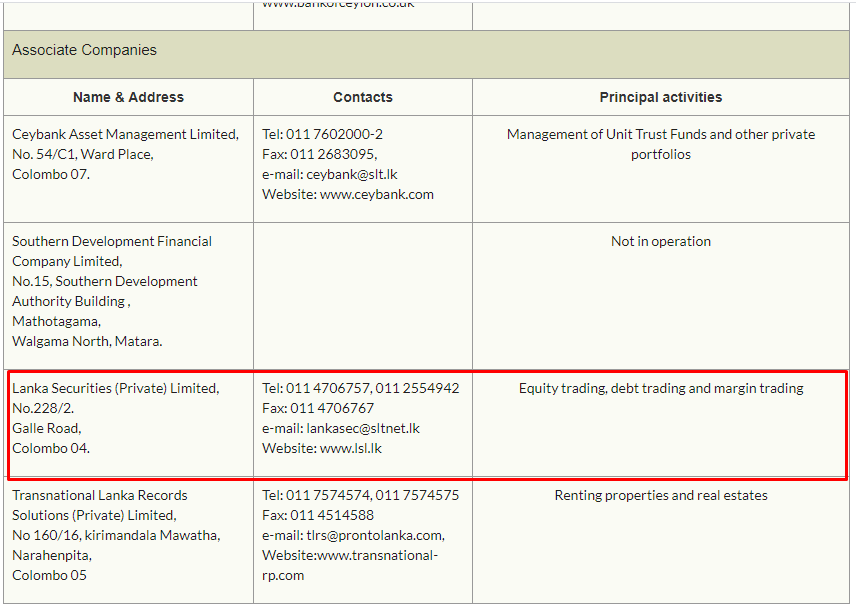Select 'Renting properties and real estates' text
The width and height of the screenshot is (856, 615).
pyautogui.click(x=660, y=495)
